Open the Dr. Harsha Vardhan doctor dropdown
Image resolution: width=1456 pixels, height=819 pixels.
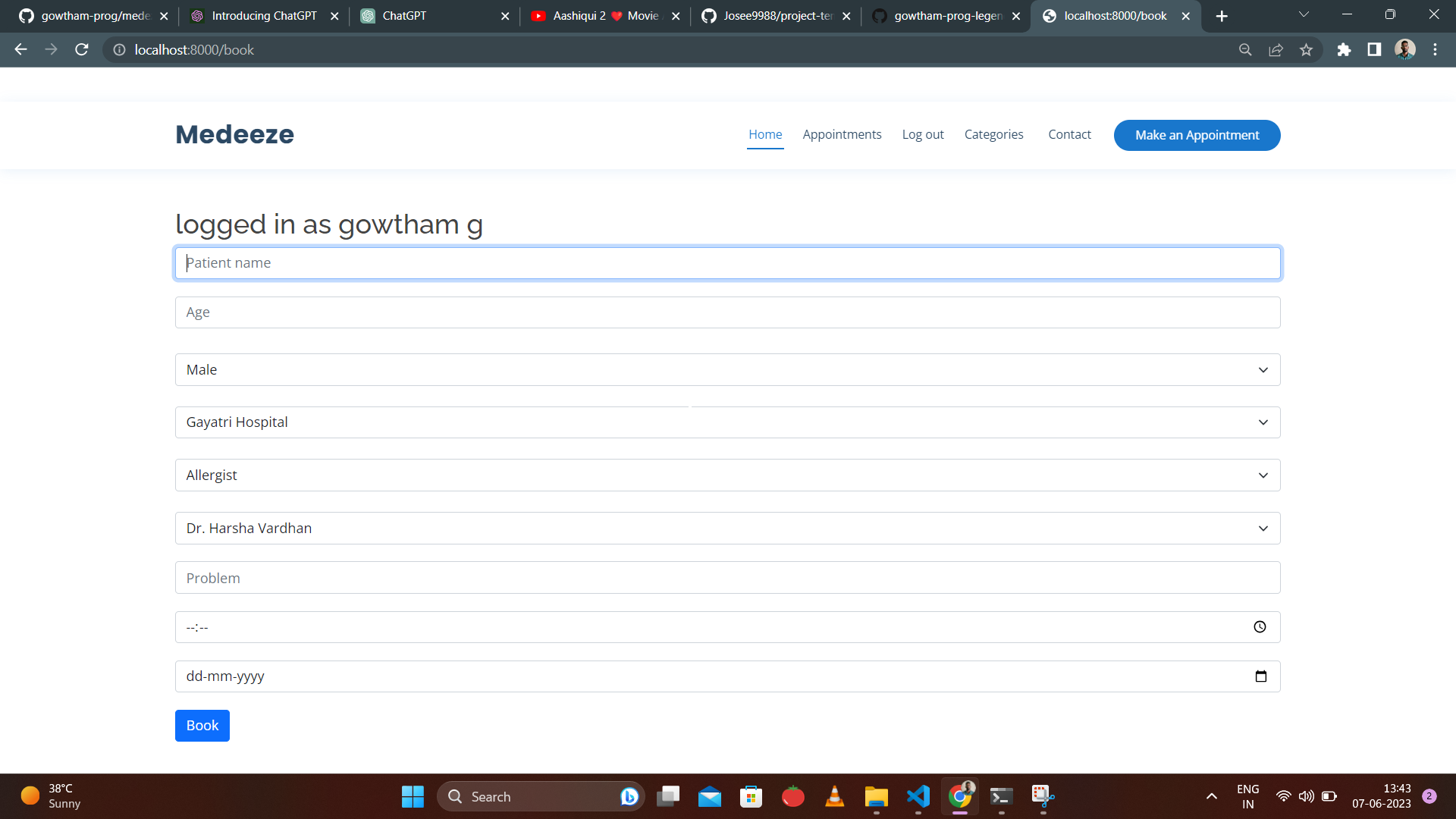click(x=727, y=529)
